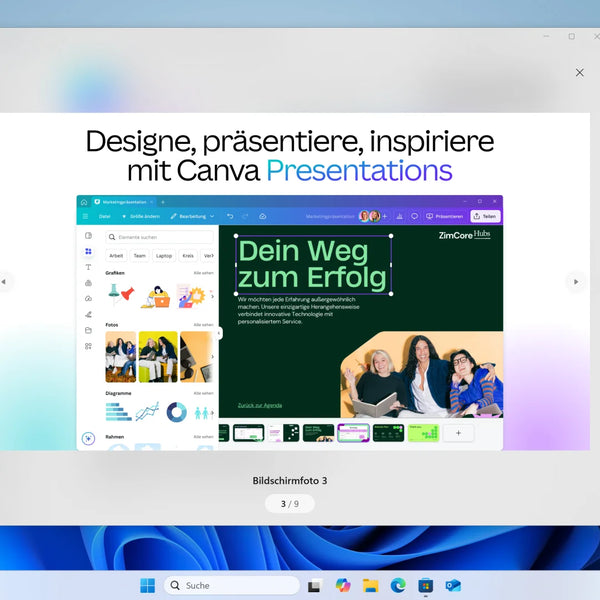Go to the previous screenshot arrow
Screen dimensions: 600x600
[4, 282]
